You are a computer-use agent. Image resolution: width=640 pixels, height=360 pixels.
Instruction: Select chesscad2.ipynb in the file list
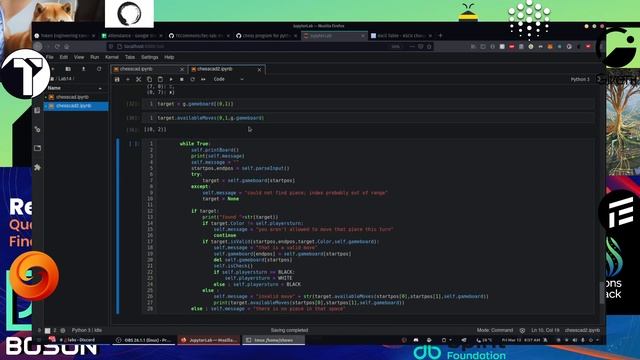pos(76,106)
